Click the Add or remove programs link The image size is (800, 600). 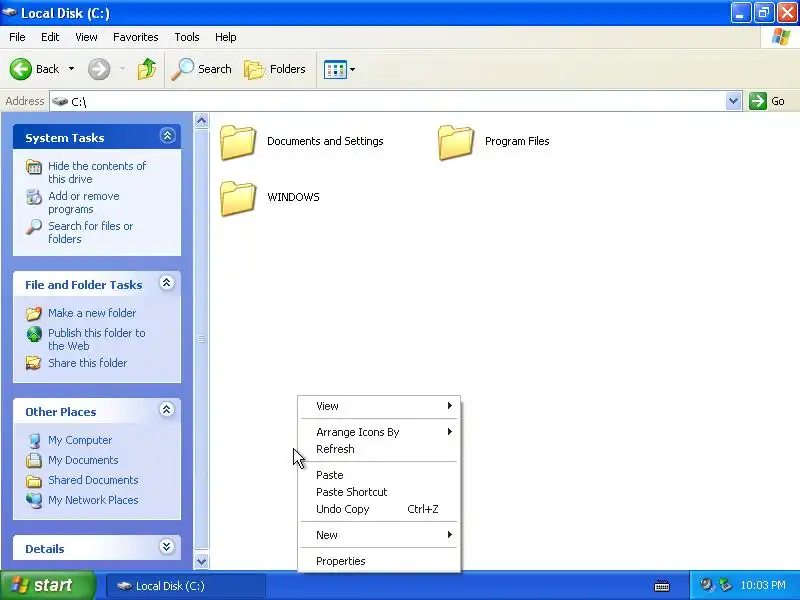point(84,203)
